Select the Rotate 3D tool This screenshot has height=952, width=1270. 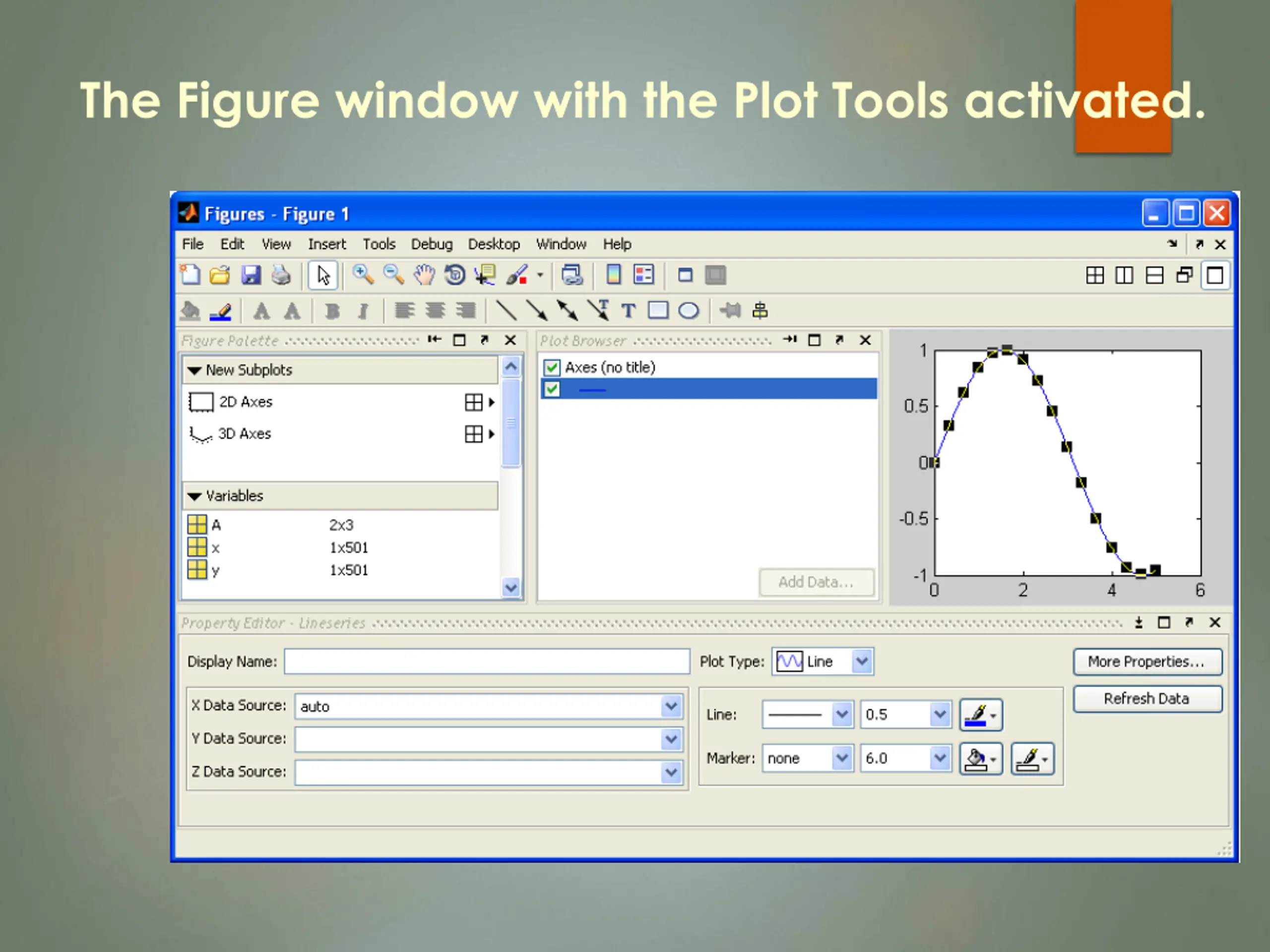tap(455, 276)
